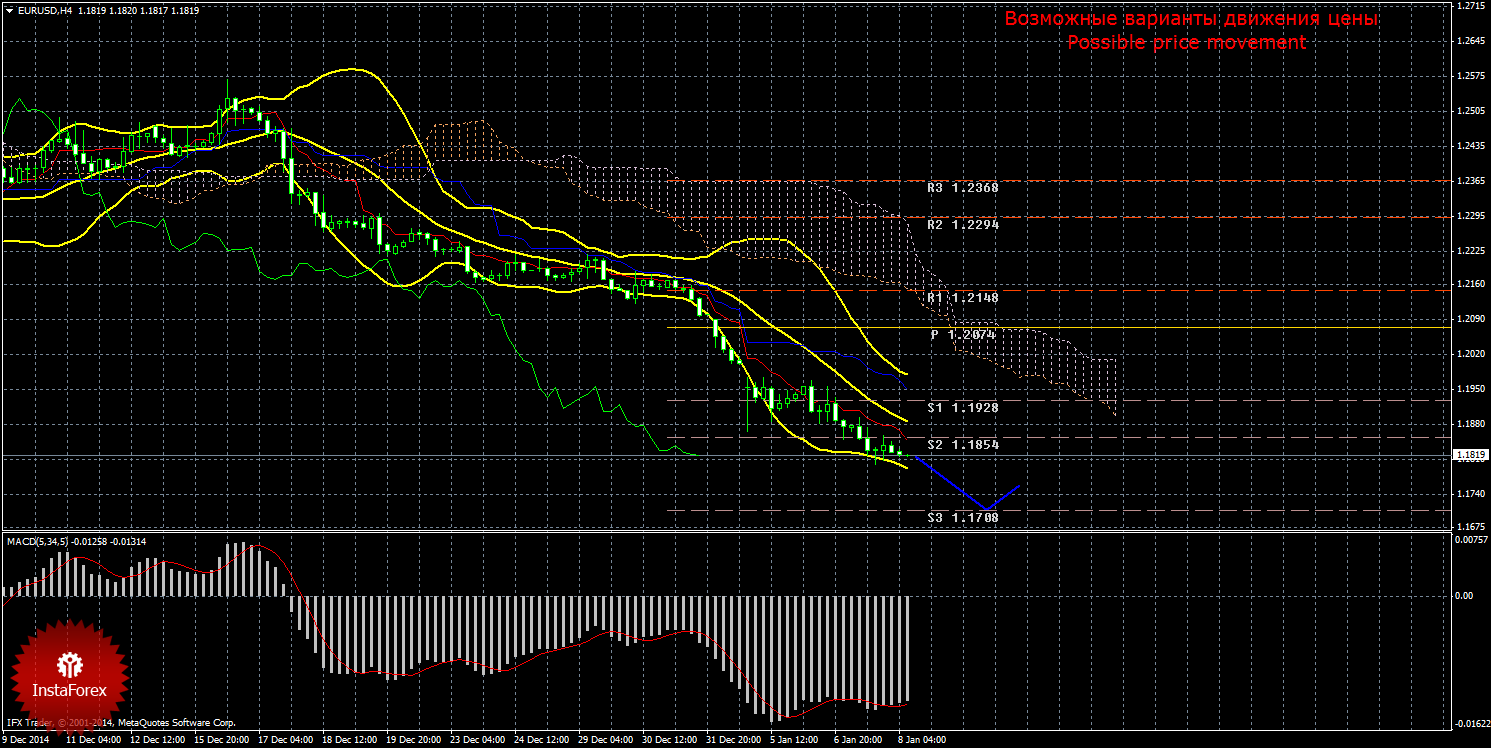Click the S3 1.1708 support label
The width and height of the screenshot is (1491, 748).
[x=962, y=517]
